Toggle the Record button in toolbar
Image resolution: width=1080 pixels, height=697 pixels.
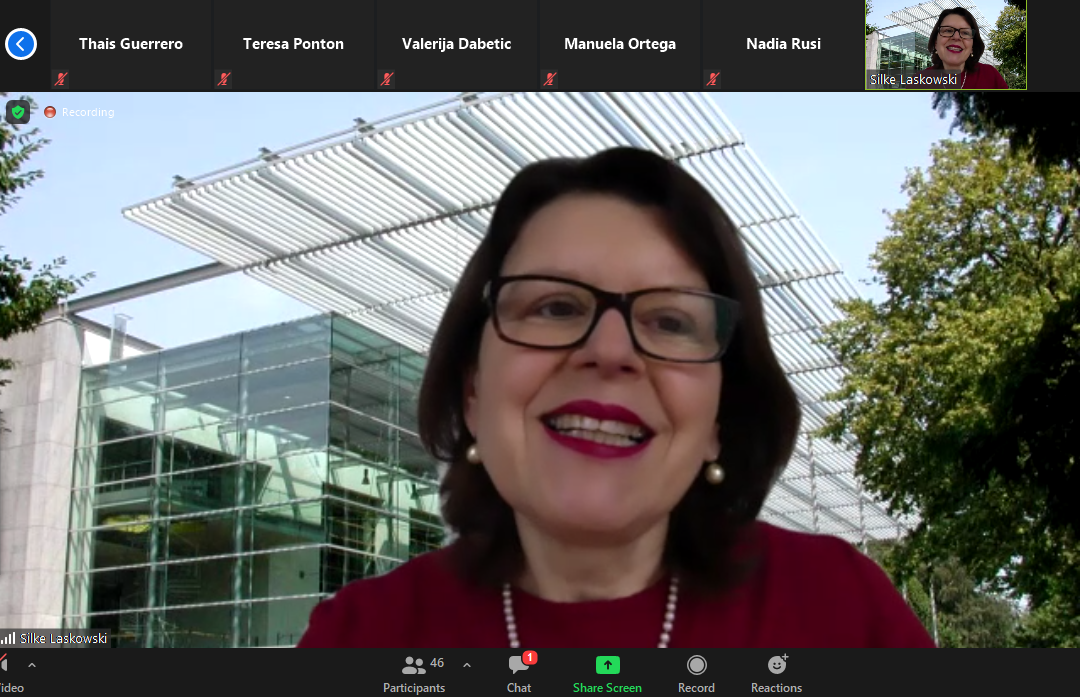(x=696, y=666)
